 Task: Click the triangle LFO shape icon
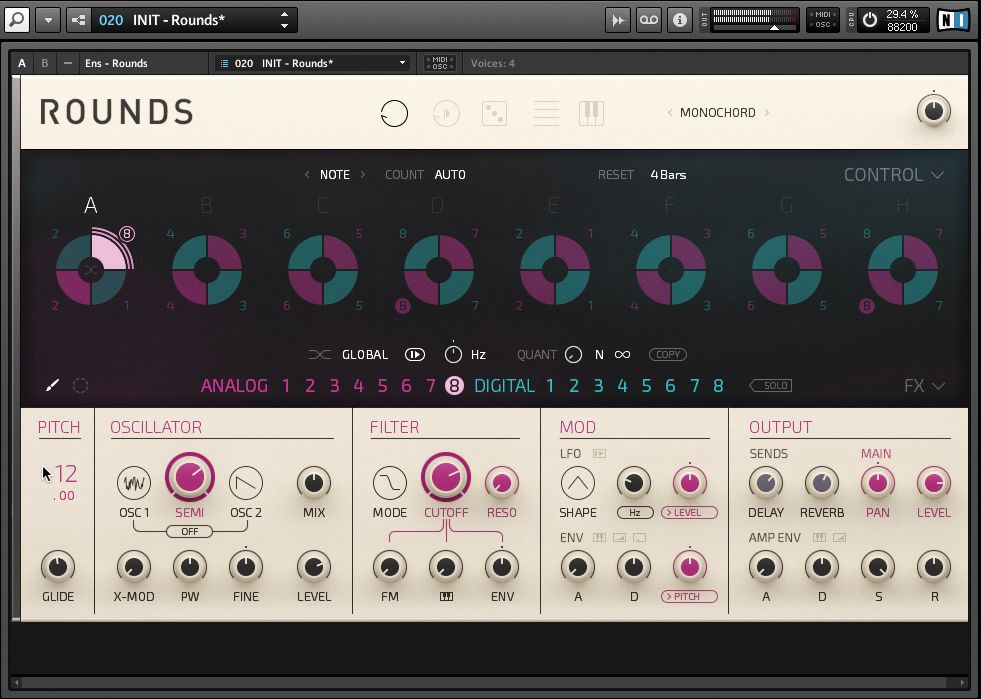coord(577,483)
